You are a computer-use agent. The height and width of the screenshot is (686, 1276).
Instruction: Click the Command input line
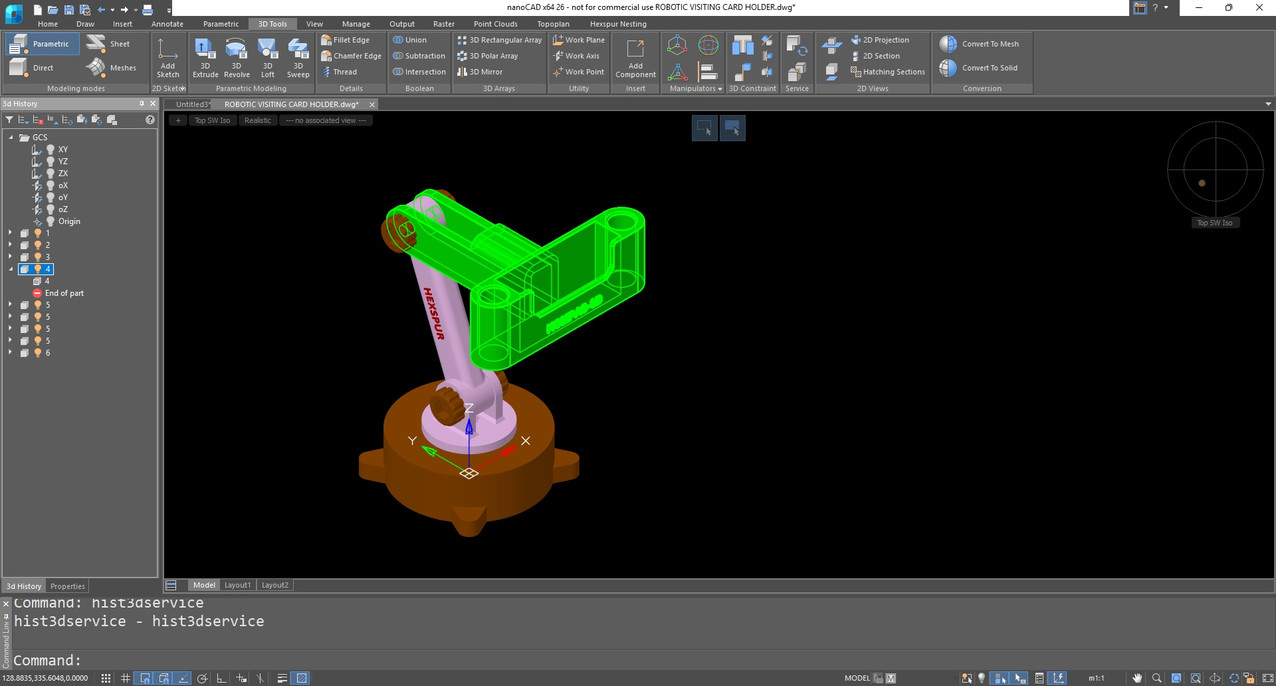click(640, 660)
